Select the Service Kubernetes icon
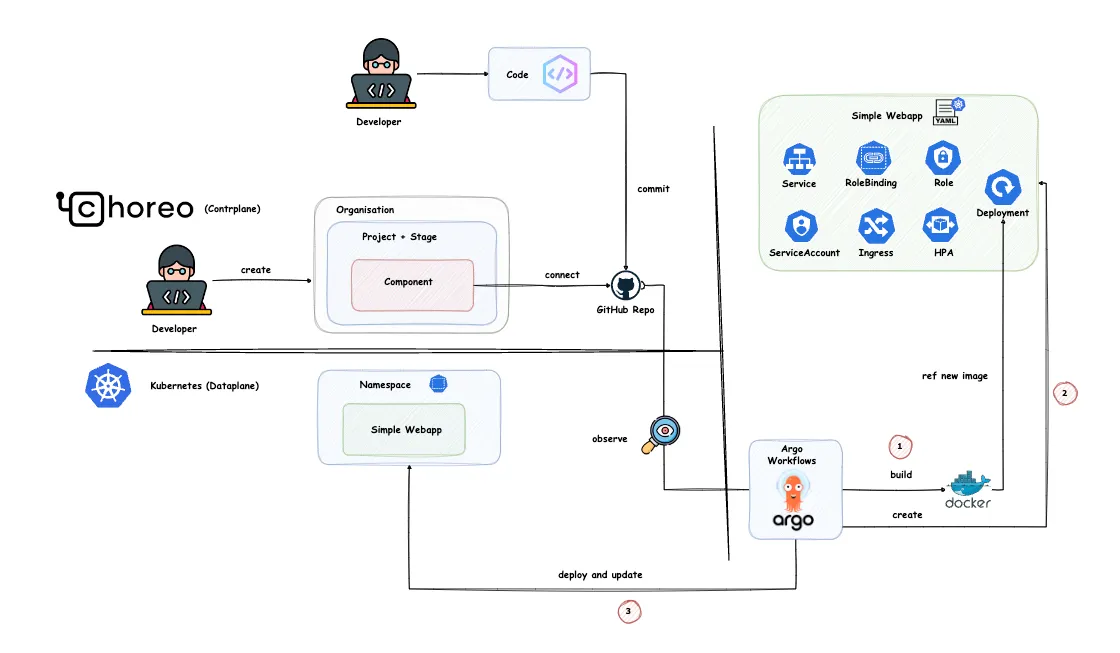 (799, 159)
